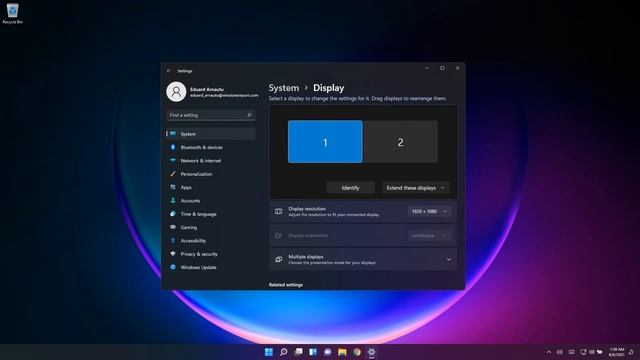Open Accounts settings
Screen dimensions: 640x360
point(211,200)
